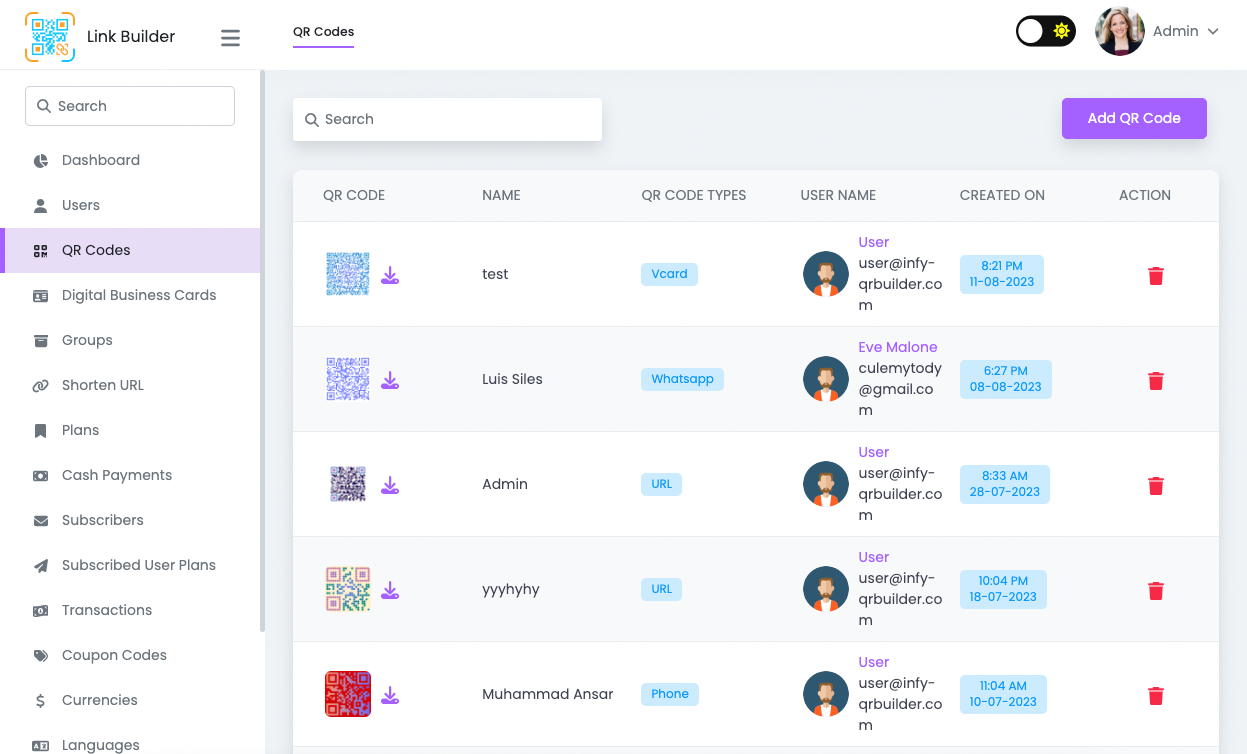Focus the QR codes table search box
Image resolution: width=1247 pixels, height=754 pixels.
(447, 119)
